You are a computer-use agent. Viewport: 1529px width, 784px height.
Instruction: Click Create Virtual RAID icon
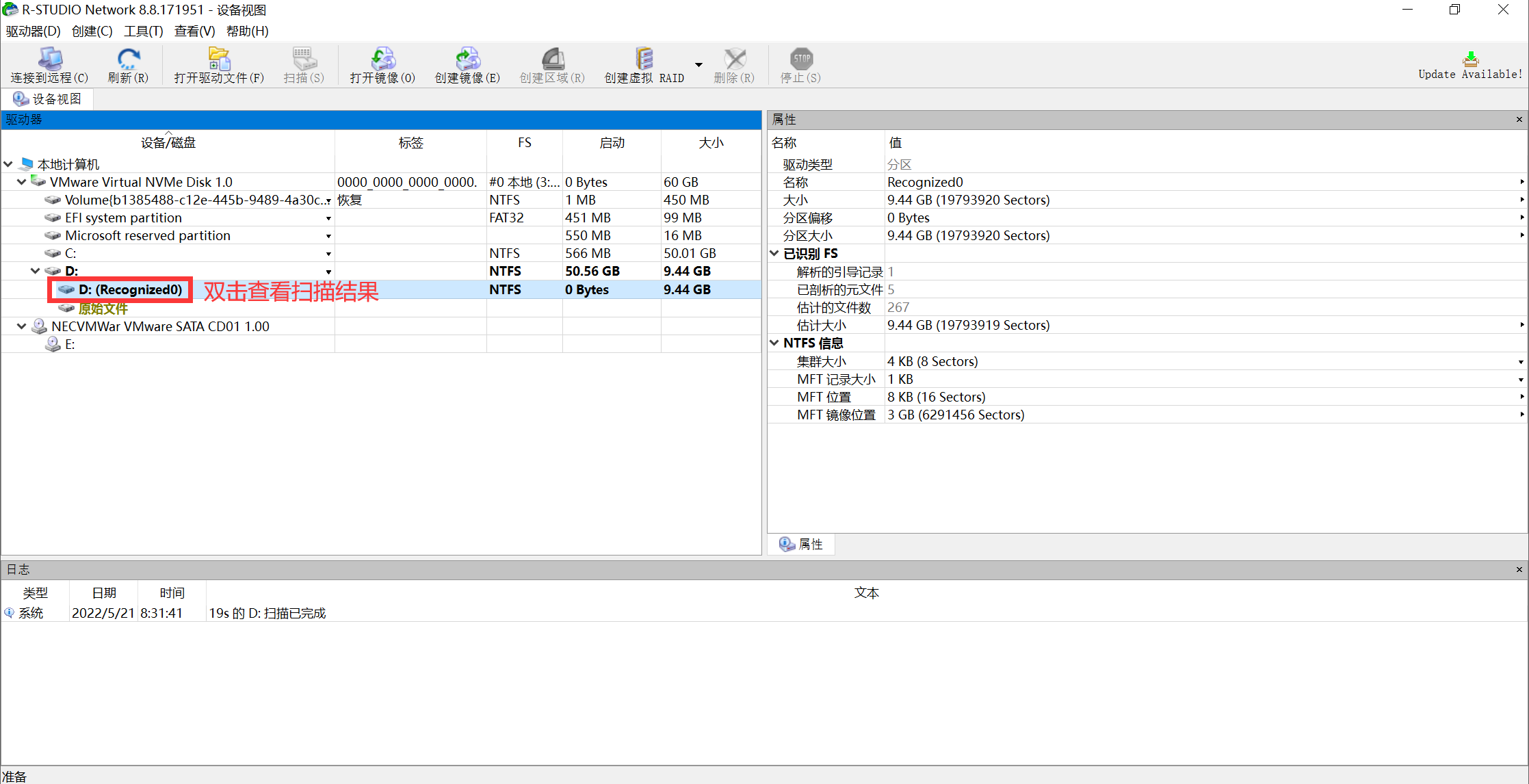(644, 59)
